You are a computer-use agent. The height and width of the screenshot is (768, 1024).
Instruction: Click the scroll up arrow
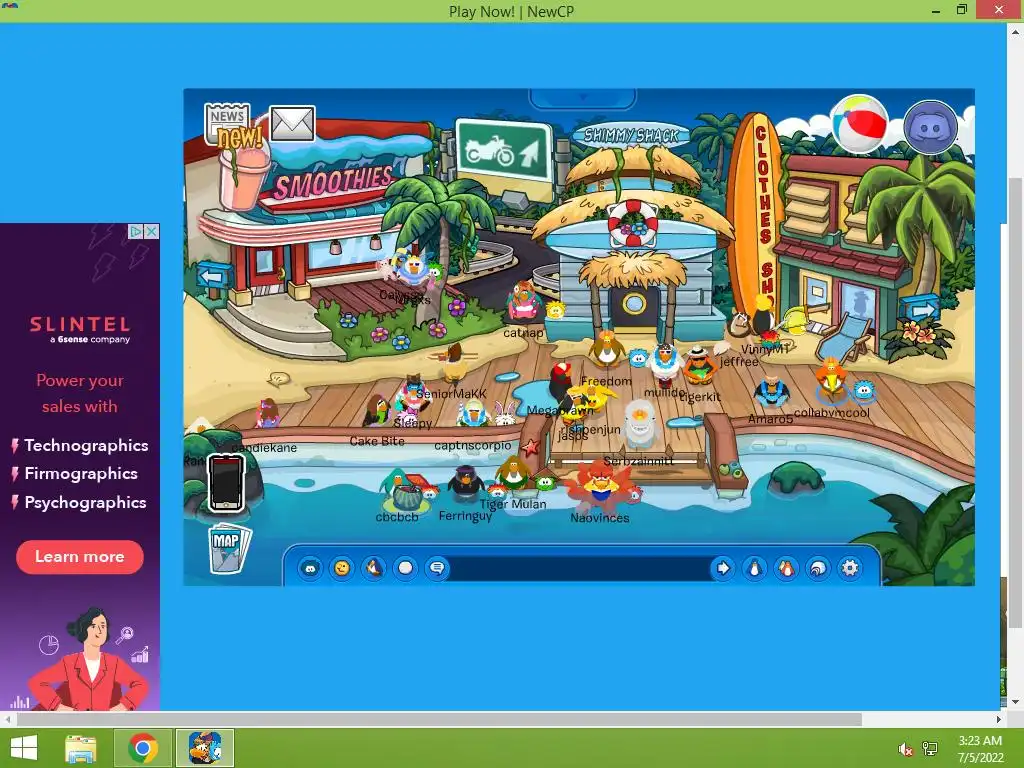point(1016,31)
